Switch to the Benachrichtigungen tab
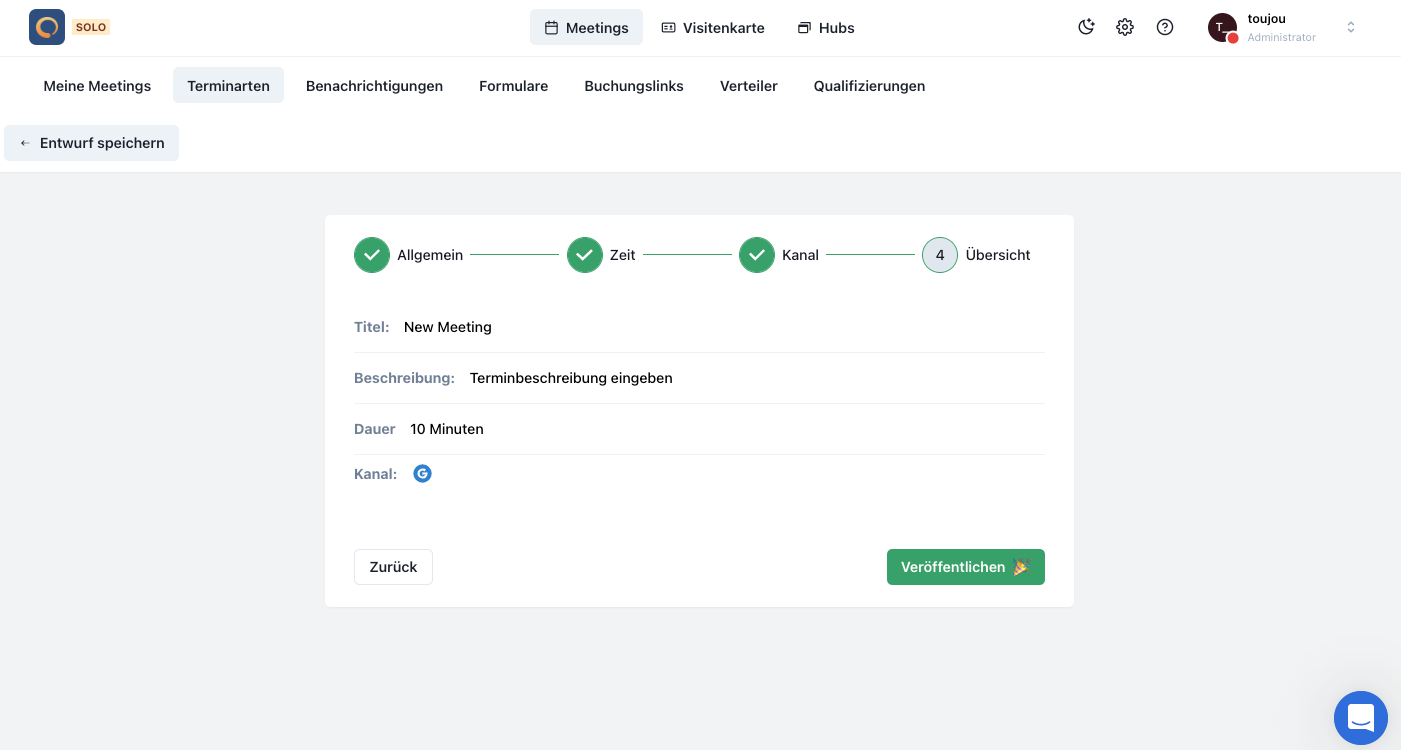Screen dimensions: 1401x750 [x=374, y=86]
